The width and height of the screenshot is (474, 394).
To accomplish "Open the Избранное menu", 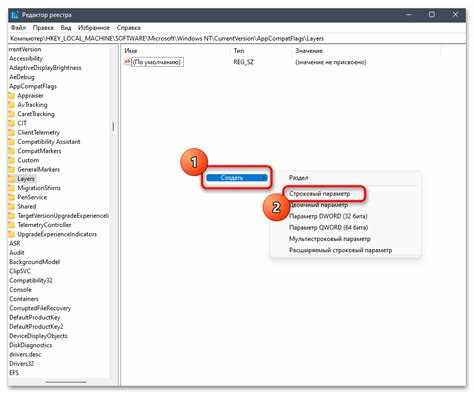I will click(x=94, y=27).
